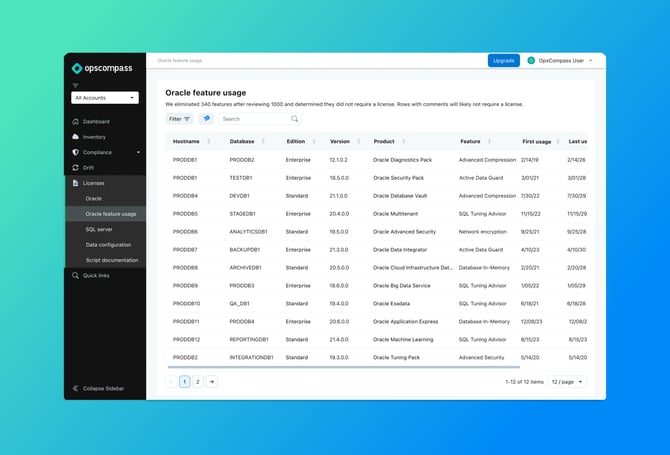Go to previous page arrow
The width and height of the screenshot is (670, 455).
click(x=171, y=382)
